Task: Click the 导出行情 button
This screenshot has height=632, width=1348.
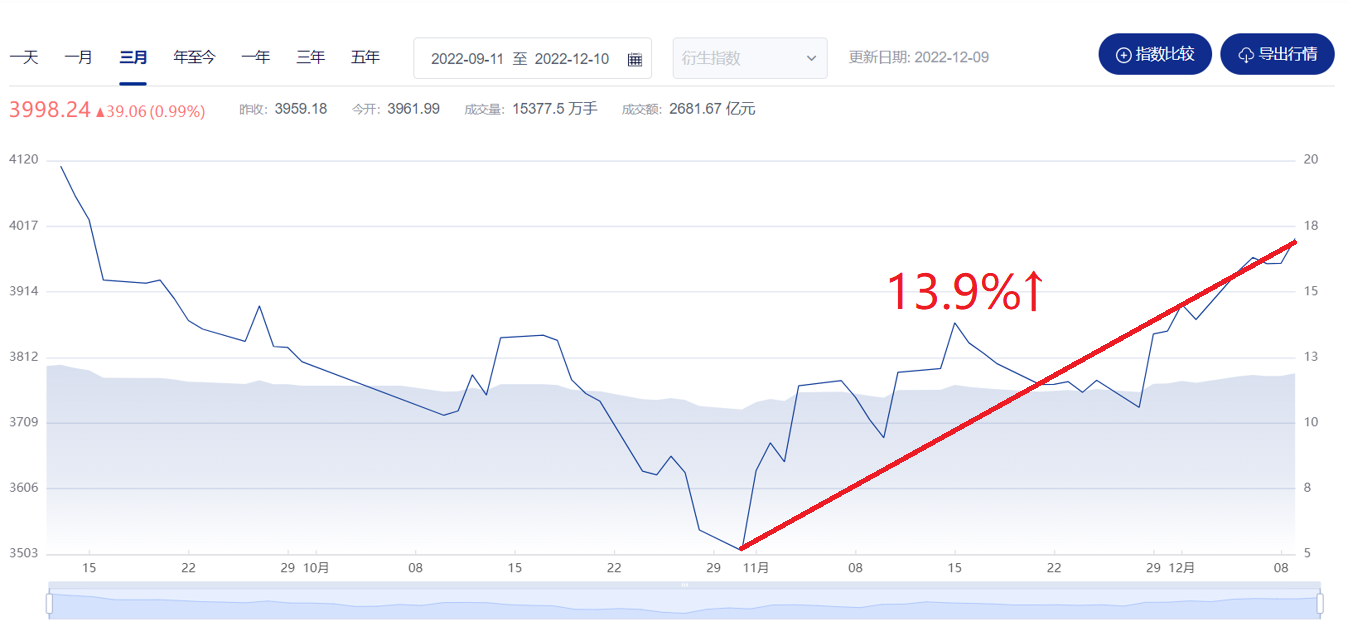Action: pyautogui.click(x=1277, y=54)
